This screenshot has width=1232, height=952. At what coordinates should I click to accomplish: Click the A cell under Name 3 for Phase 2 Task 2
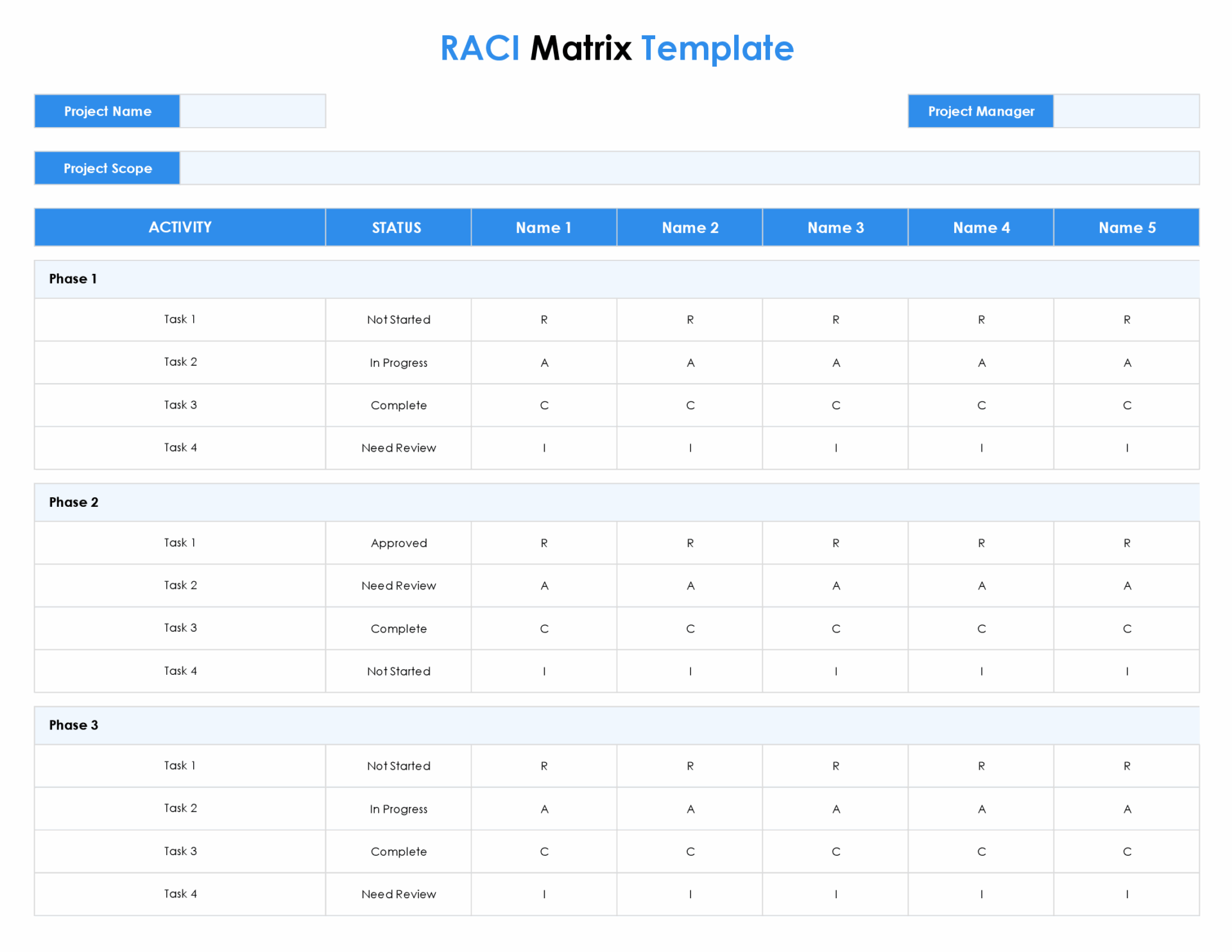click(x=835, y=585)
